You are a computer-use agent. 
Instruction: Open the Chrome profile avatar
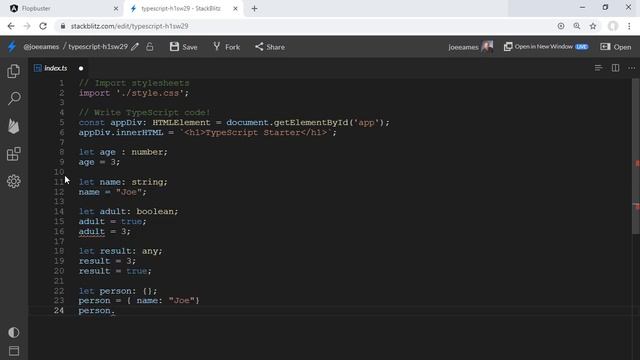(x=613, y=26)
